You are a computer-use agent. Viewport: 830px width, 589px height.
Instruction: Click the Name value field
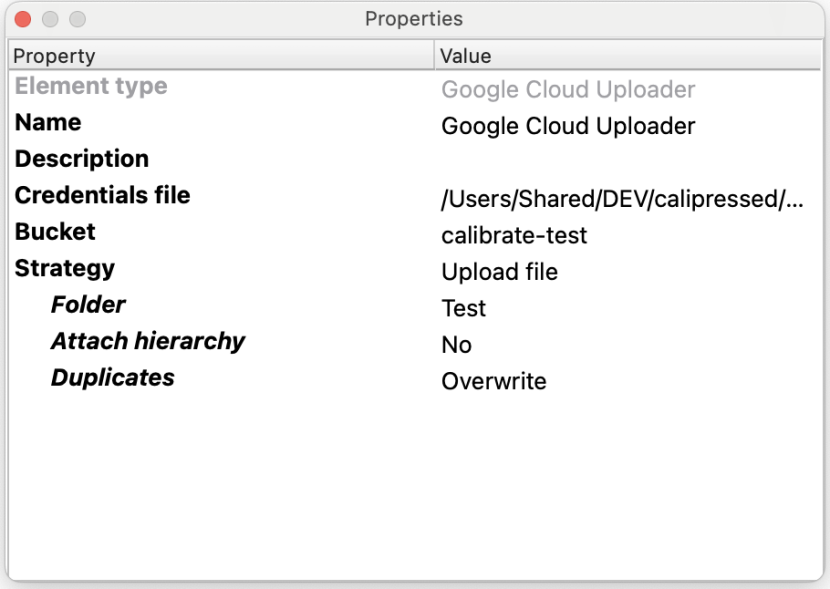pos(568,126)
